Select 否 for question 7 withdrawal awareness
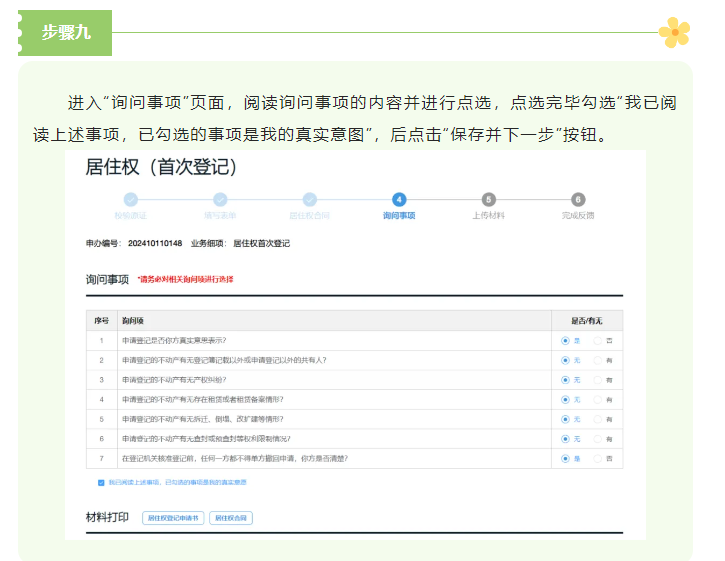 pos(598,458)
